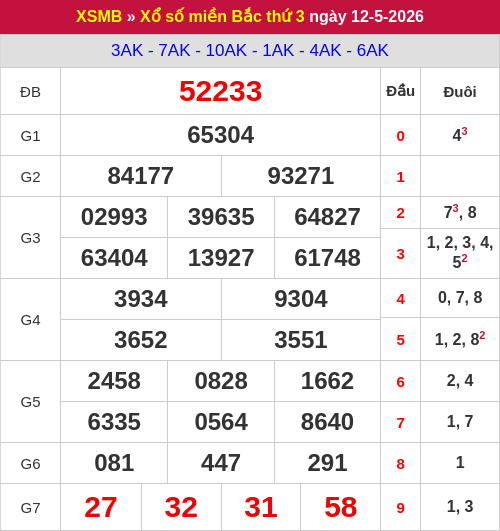The width and height of the screenshot is (500, 531).
Task: Click head digit 1 in Đầu column
Action: coord(400,177)
